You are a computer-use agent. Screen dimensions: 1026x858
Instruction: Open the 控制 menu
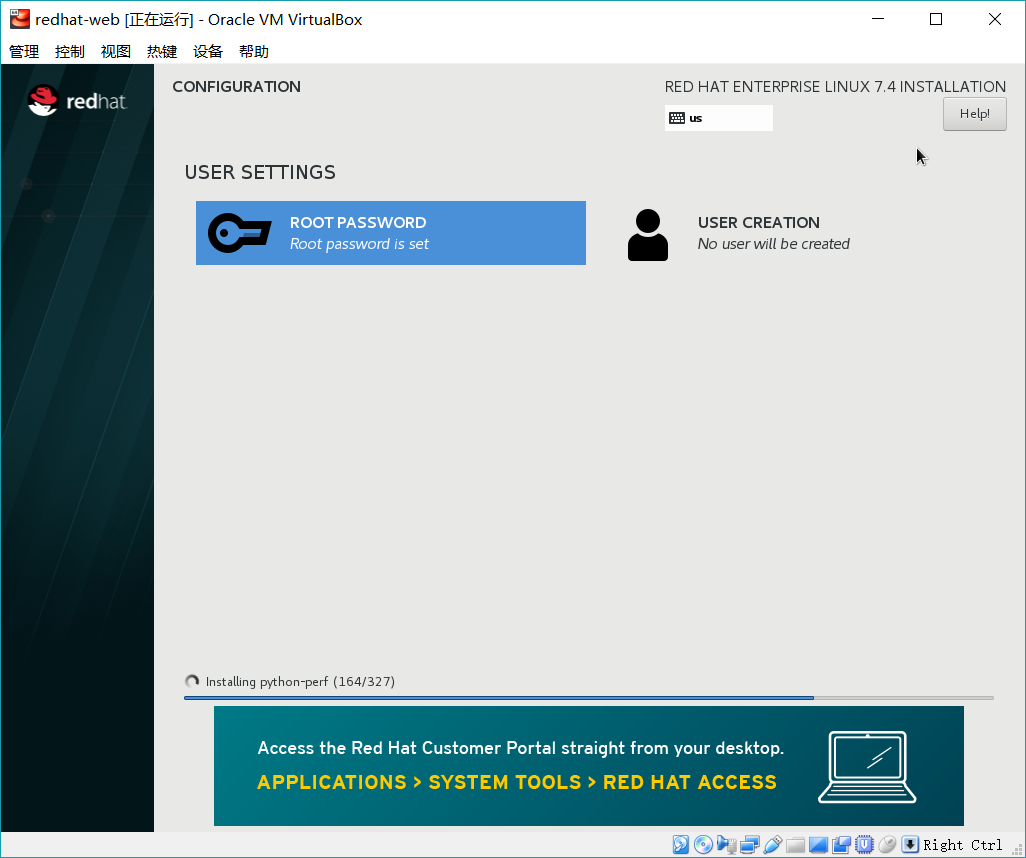tap(70, 52)
